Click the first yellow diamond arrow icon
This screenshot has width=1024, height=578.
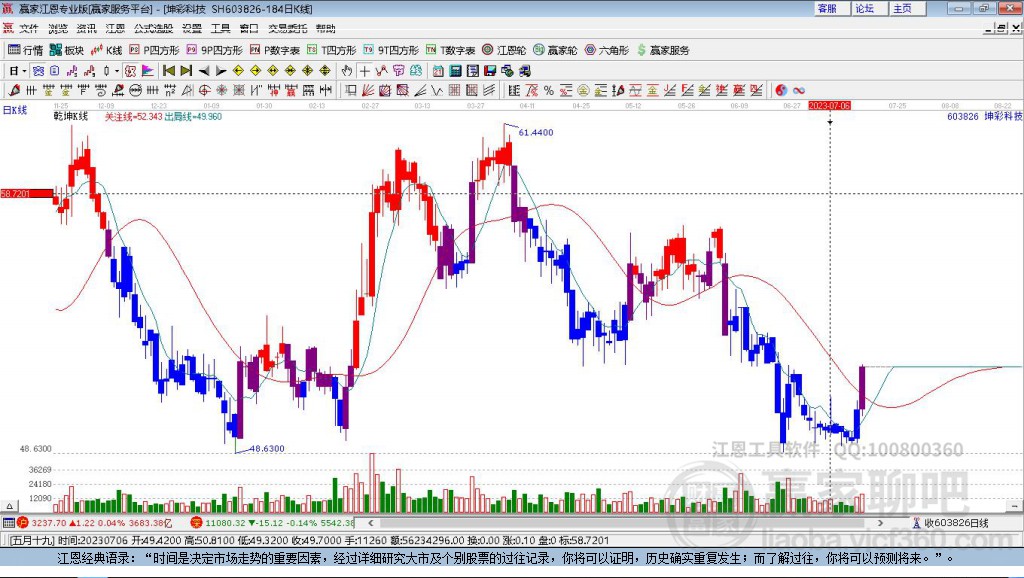(238, 71)
